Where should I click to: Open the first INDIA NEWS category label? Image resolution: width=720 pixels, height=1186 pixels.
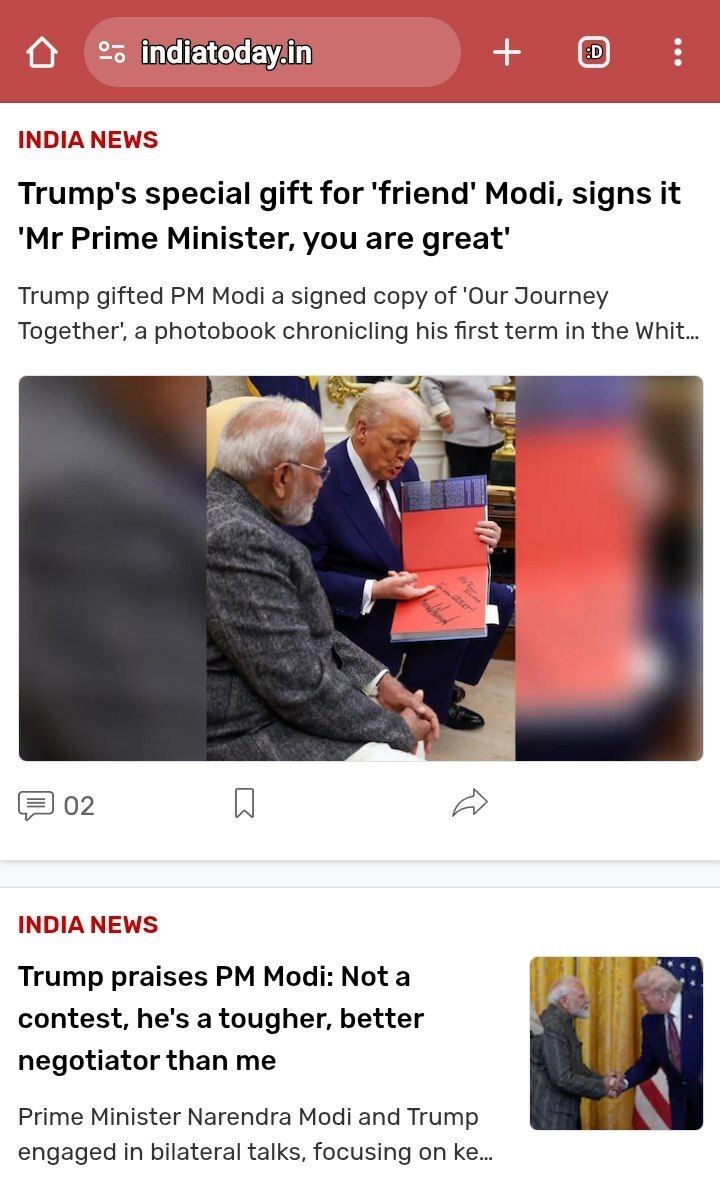[x=88, y=140]
